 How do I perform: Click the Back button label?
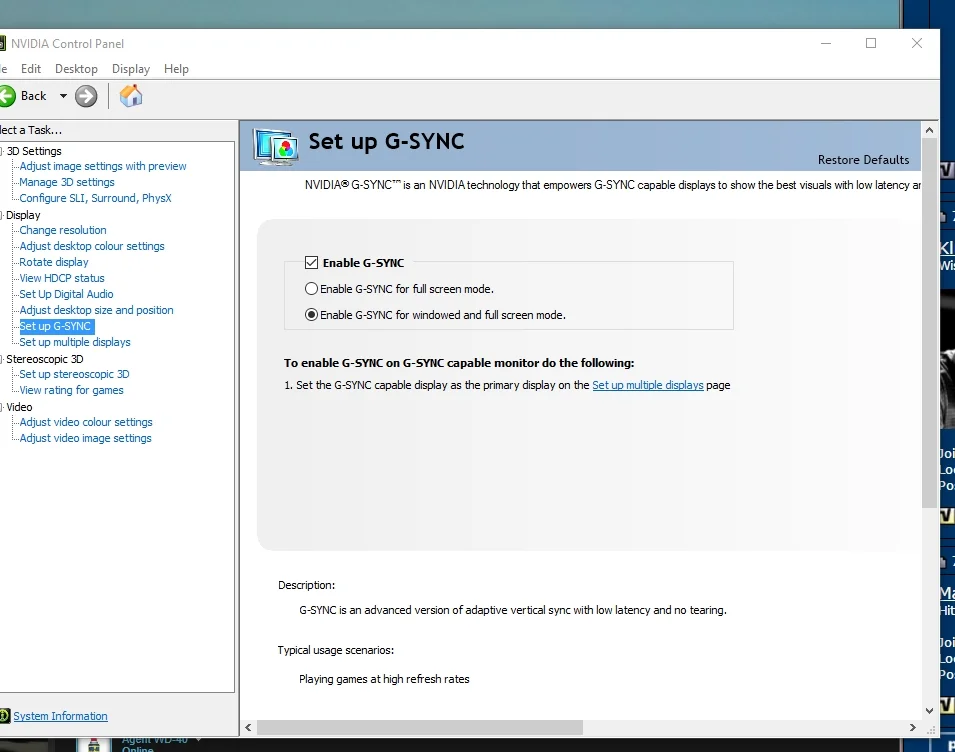coord(33,96)
